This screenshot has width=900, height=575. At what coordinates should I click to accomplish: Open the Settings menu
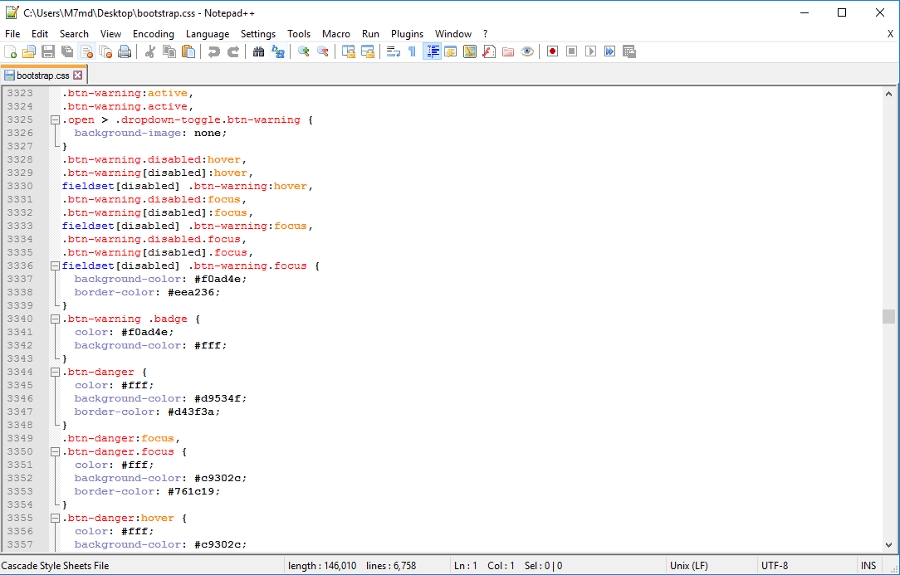click(258, 34)
